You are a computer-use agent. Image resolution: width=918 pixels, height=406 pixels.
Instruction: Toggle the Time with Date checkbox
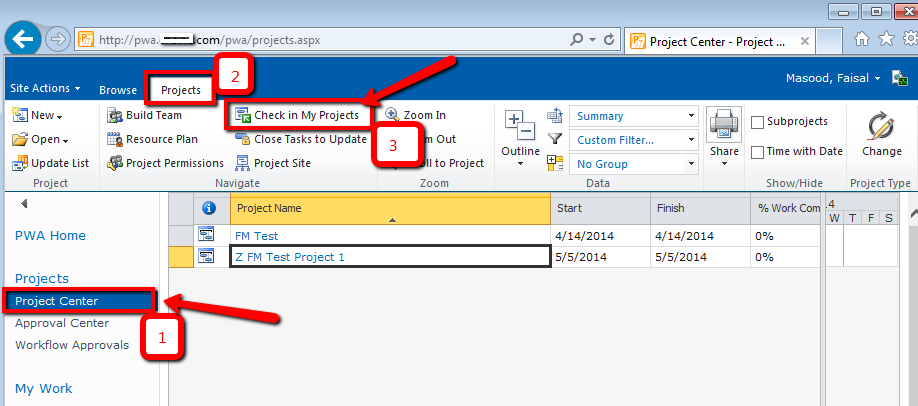tap(758, 152)
